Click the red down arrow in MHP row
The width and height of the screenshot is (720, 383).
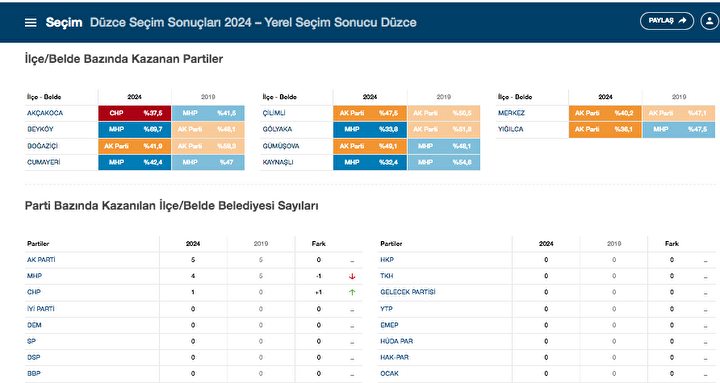(x=352, y=276)
